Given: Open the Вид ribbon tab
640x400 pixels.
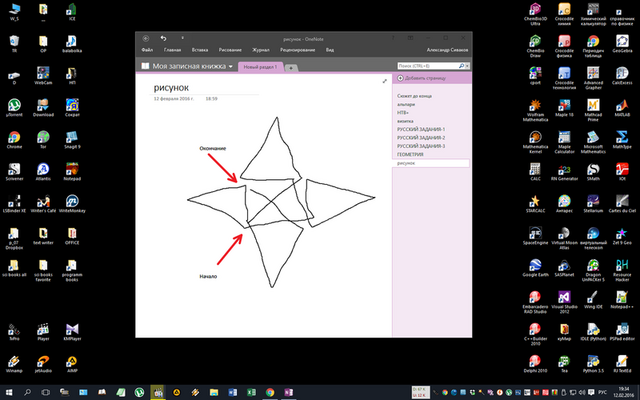Looking at the screenshot, I should tap(330, 50).
